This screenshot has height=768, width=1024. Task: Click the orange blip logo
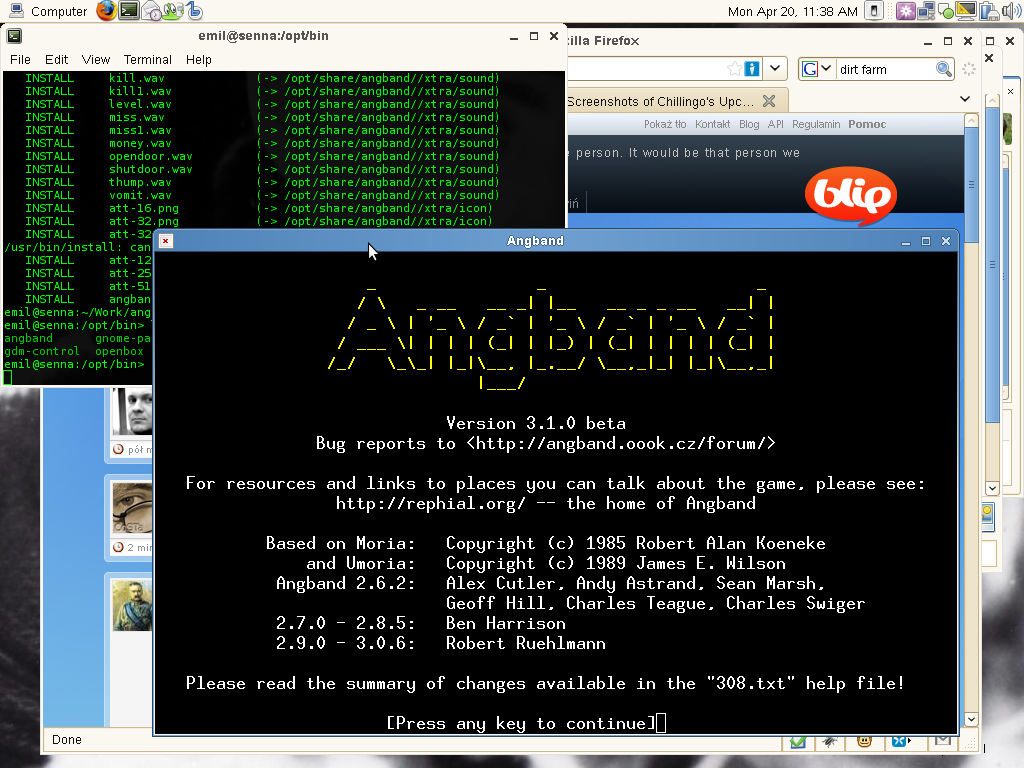tap(850, 195)
